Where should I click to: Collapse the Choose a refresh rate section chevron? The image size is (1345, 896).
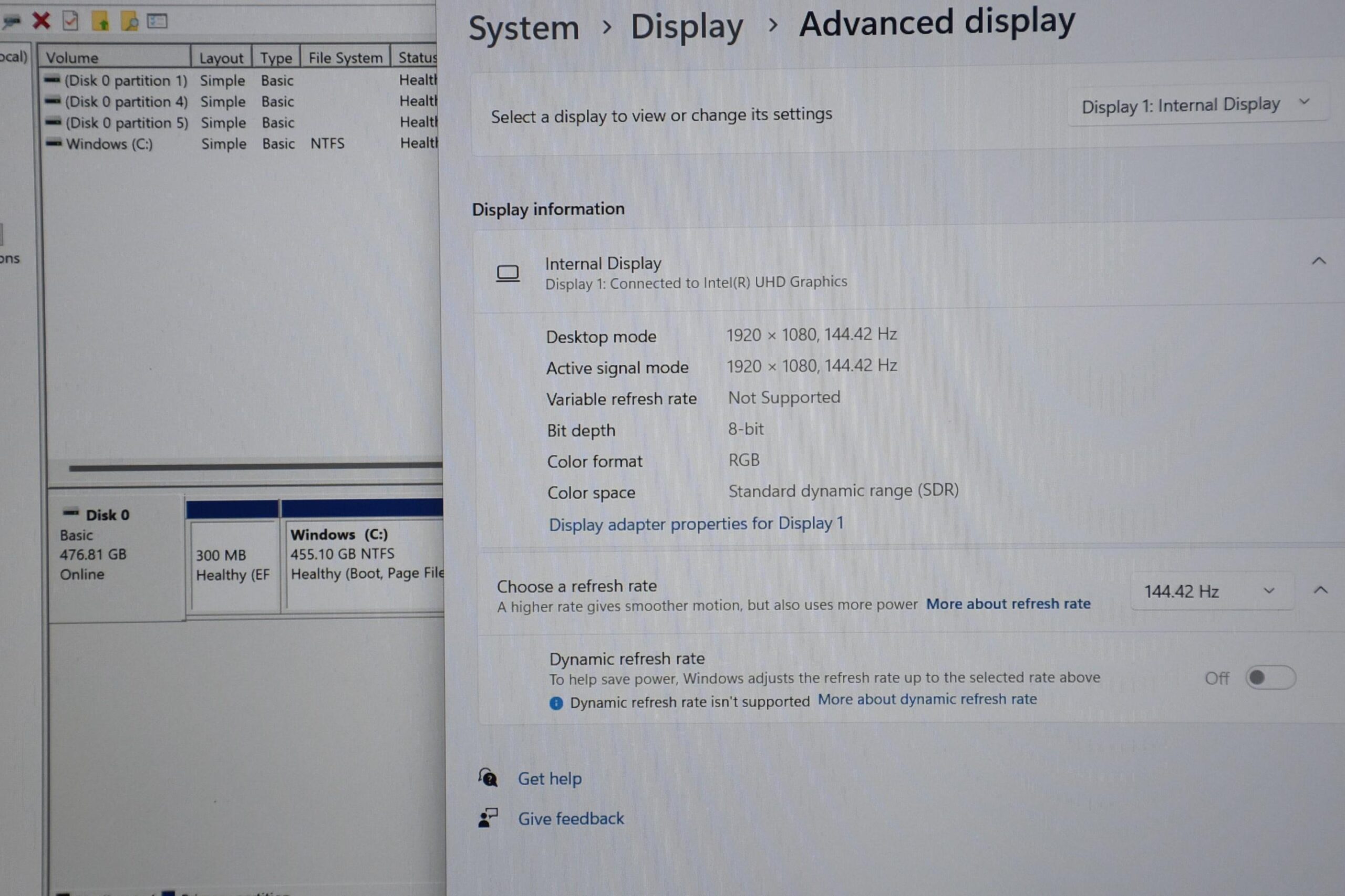click(1320, 590)
